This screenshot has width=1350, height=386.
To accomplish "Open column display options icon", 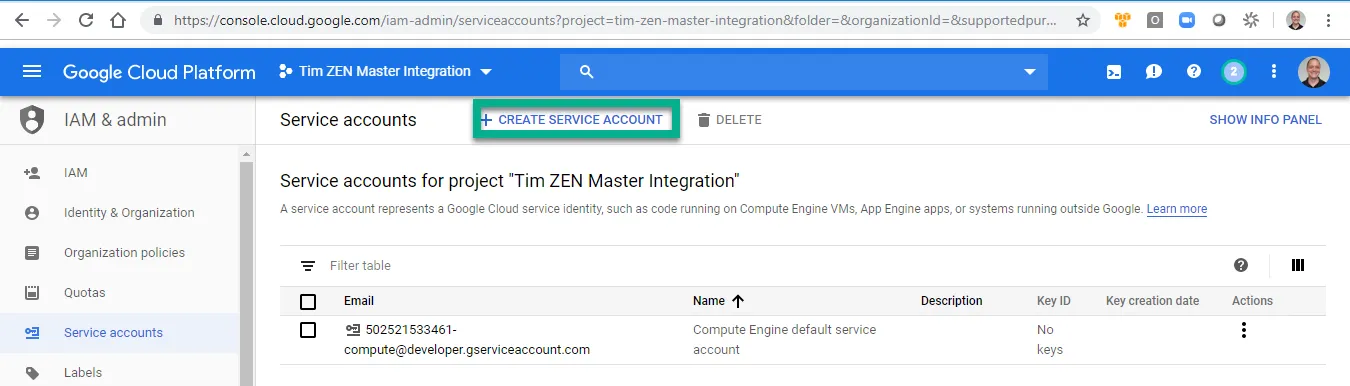I will coord(1298,265).
